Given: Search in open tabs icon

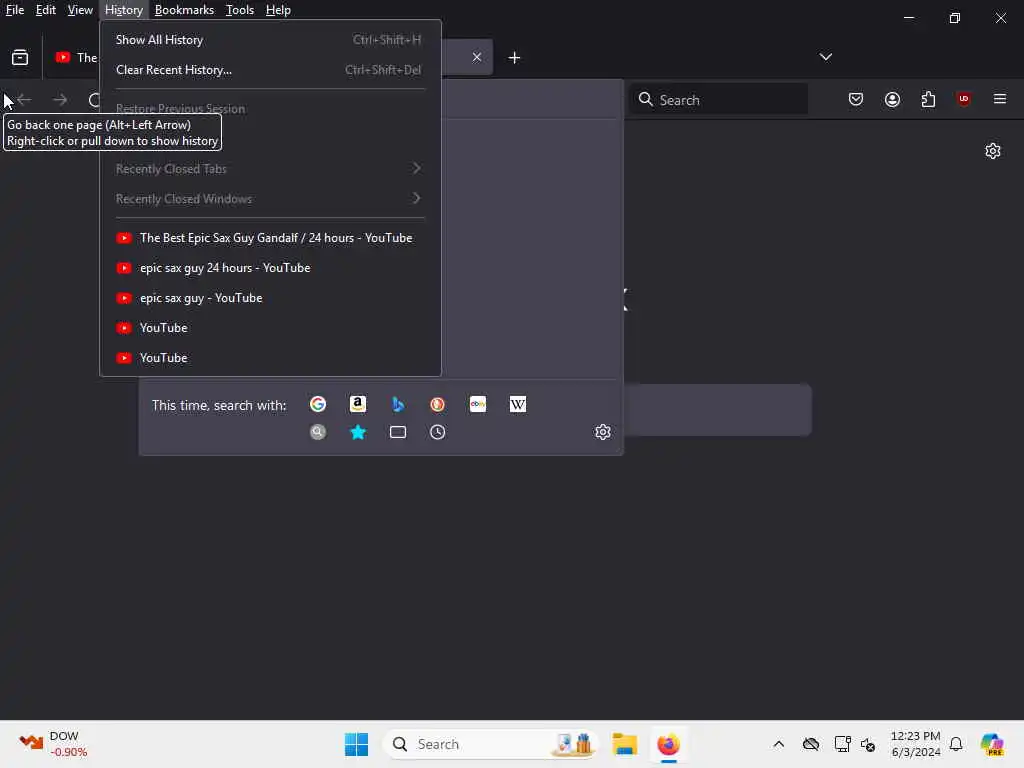Looking at the screenshot, I should point(398,432).
